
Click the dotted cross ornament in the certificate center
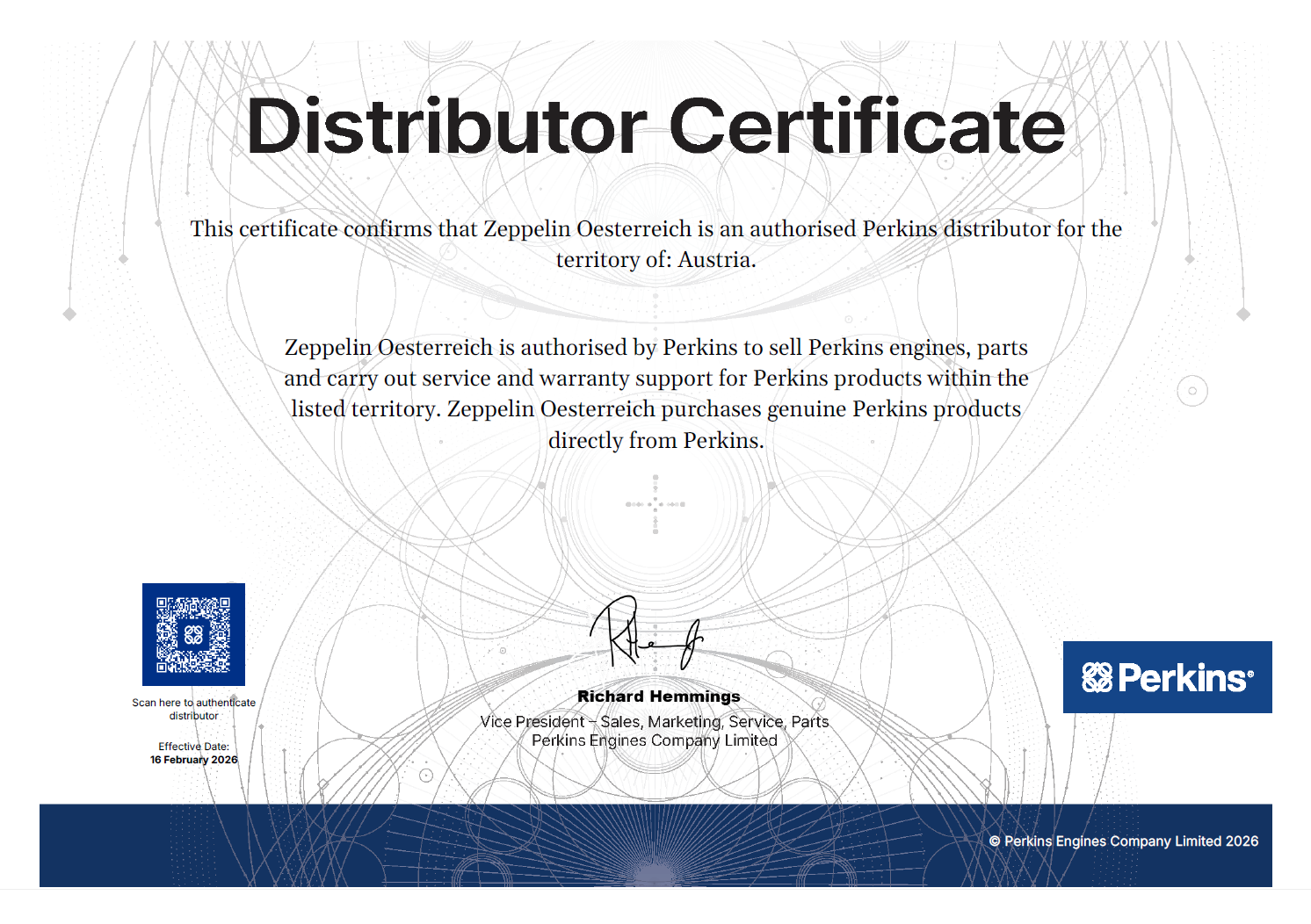point(655,505)
